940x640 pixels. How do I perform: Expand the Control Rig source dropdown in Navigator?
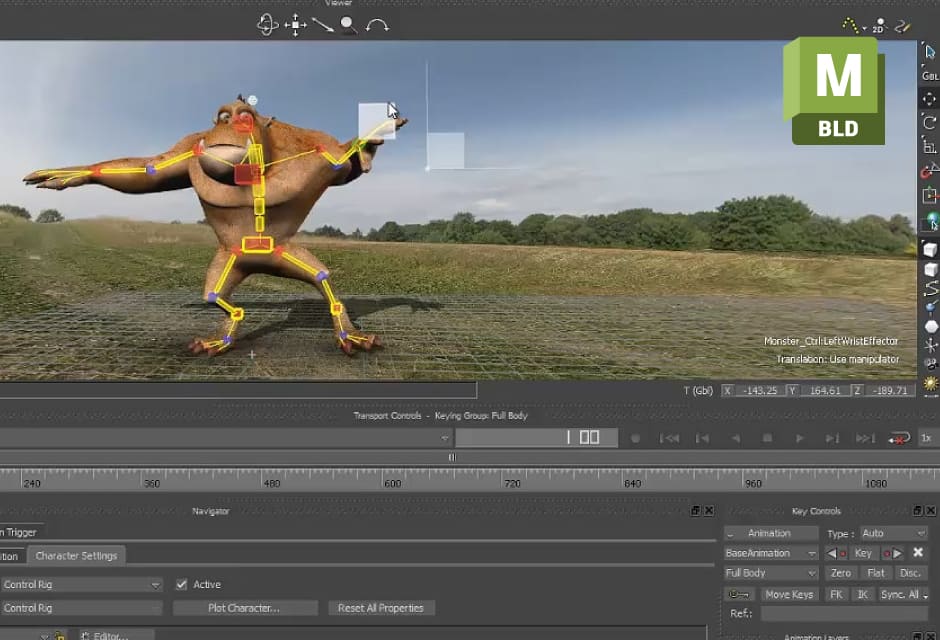click(x=156, y=583)
